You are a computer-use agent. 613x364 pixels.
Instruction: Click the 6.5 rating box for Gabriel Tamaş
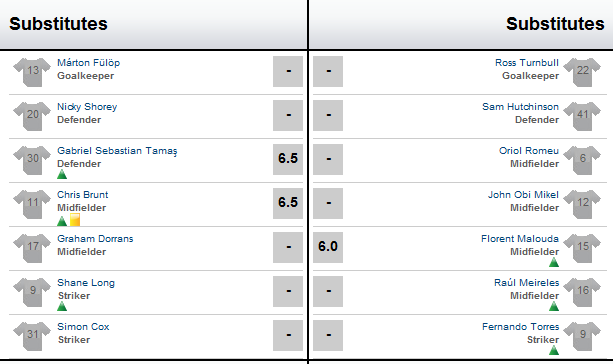288,159
